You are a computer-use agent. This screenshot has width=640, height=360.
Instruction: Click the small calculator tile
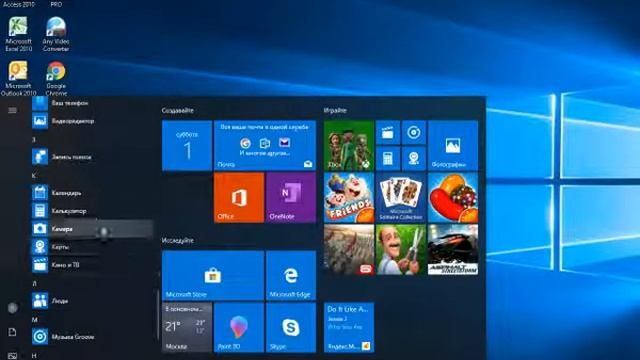[388, 158]
